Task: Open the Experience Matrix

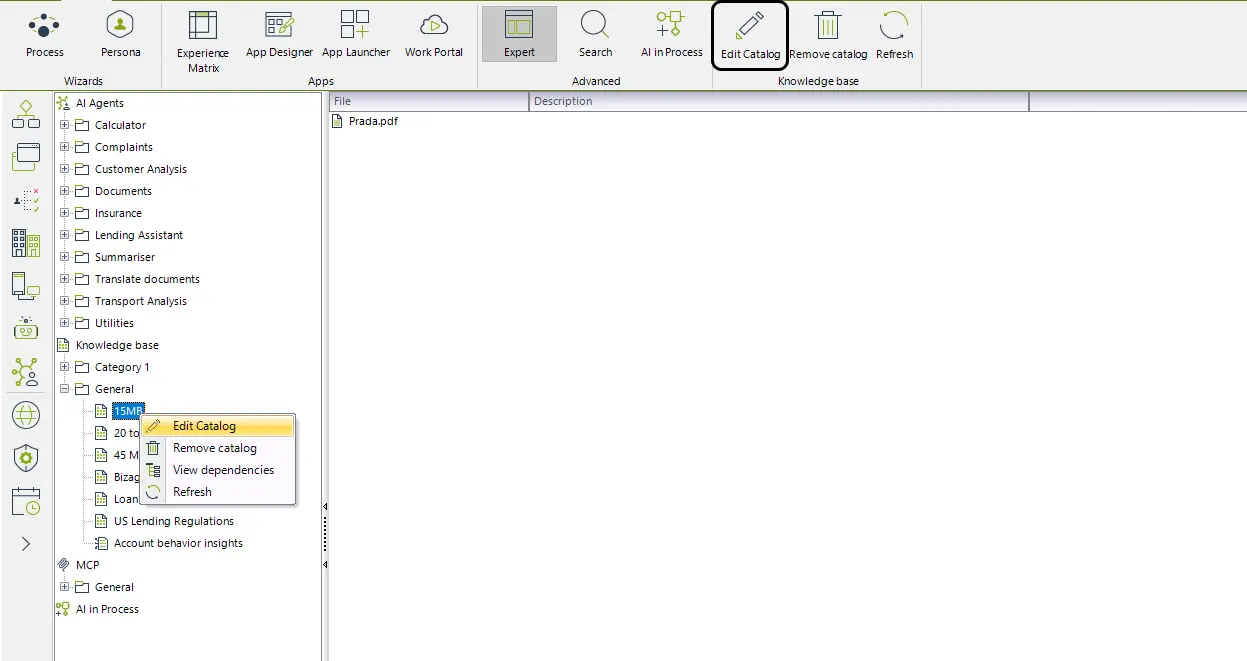Action: [203, 41]
